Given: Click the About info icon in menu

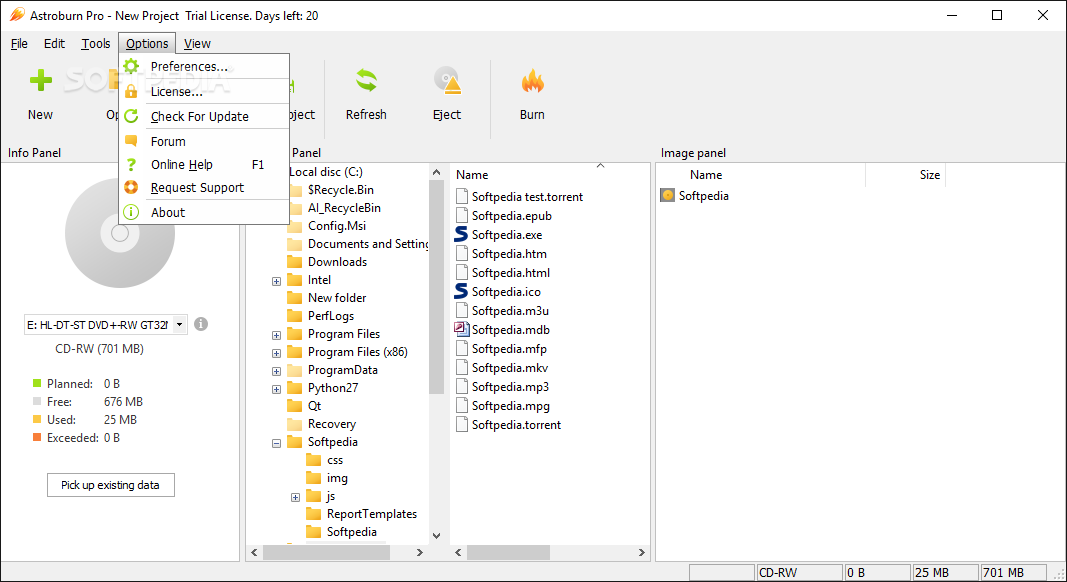Looking at the screenshot, I should click(x=131, y=212).
